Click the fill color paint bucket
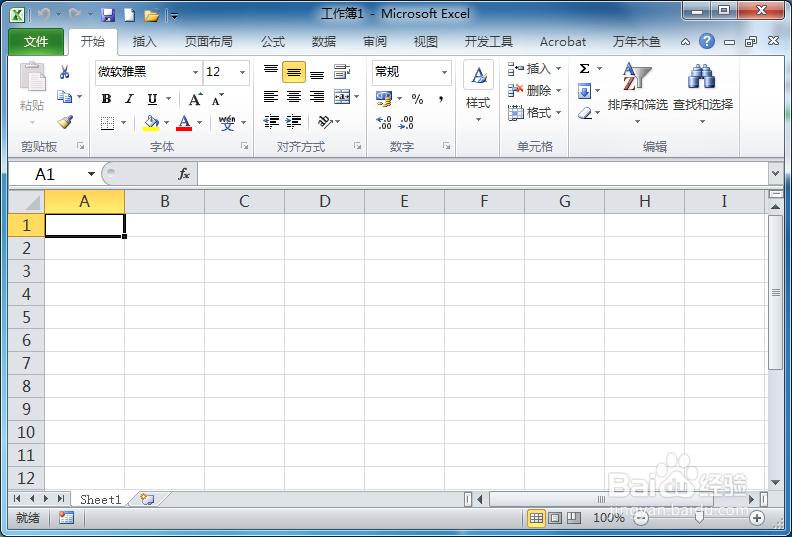 pos(151,123)
